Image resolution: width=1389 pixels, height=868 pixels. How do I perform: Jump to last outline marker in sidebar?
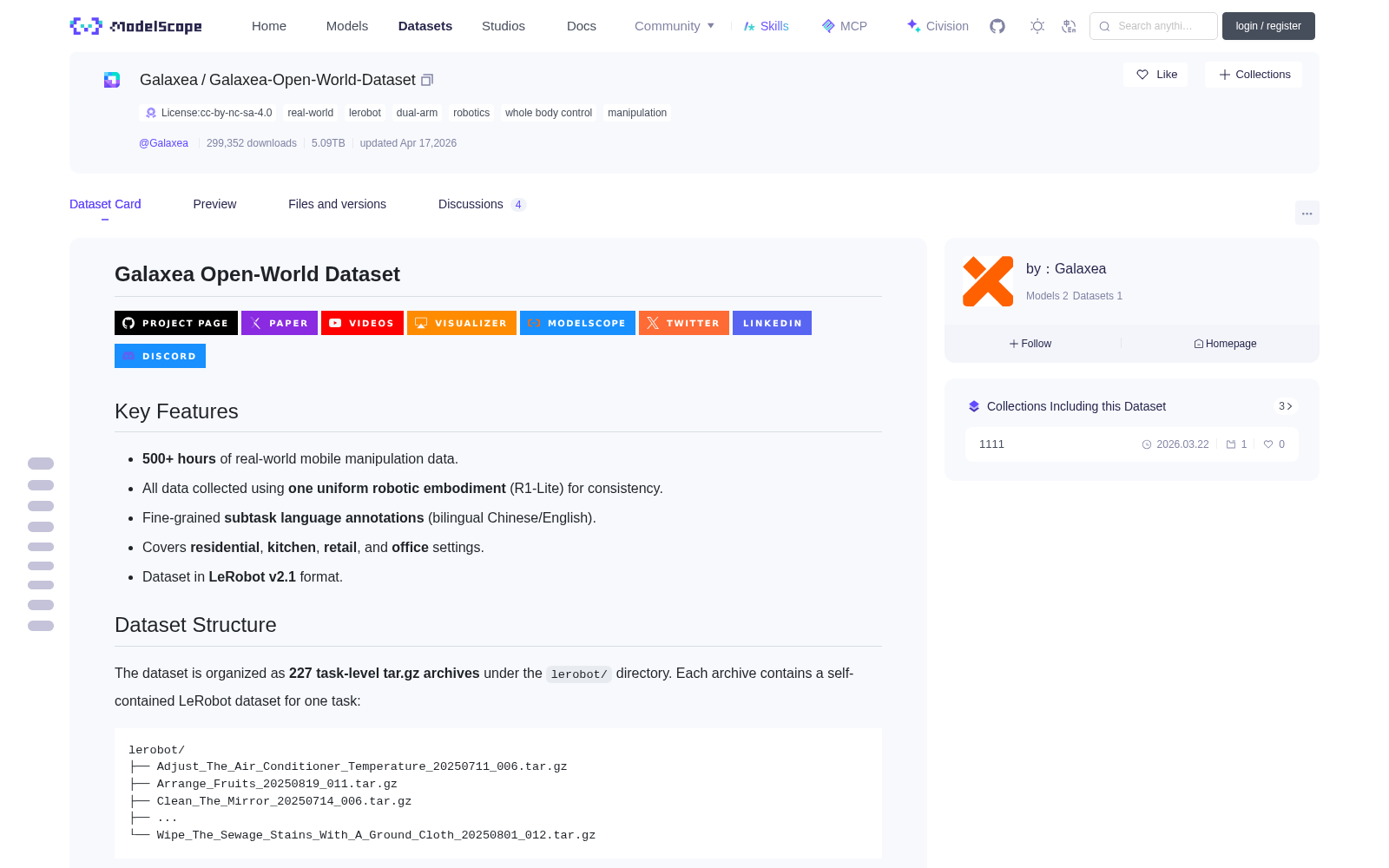41,626
